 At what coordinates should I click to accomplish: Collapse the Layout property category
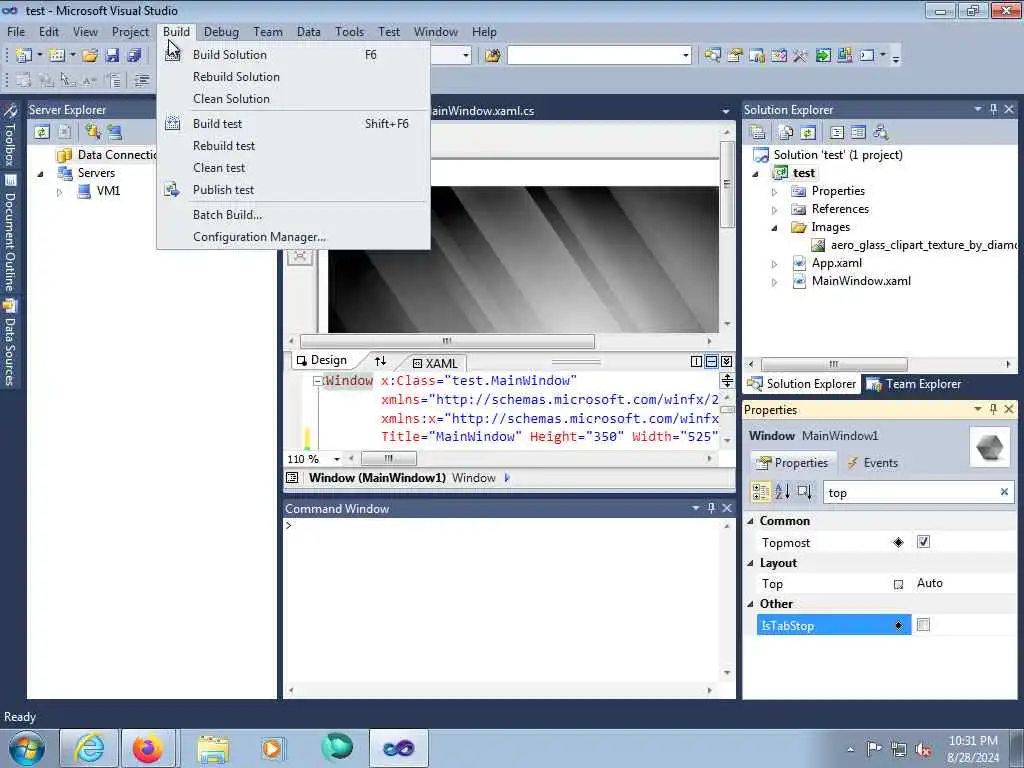click(750, 563)
